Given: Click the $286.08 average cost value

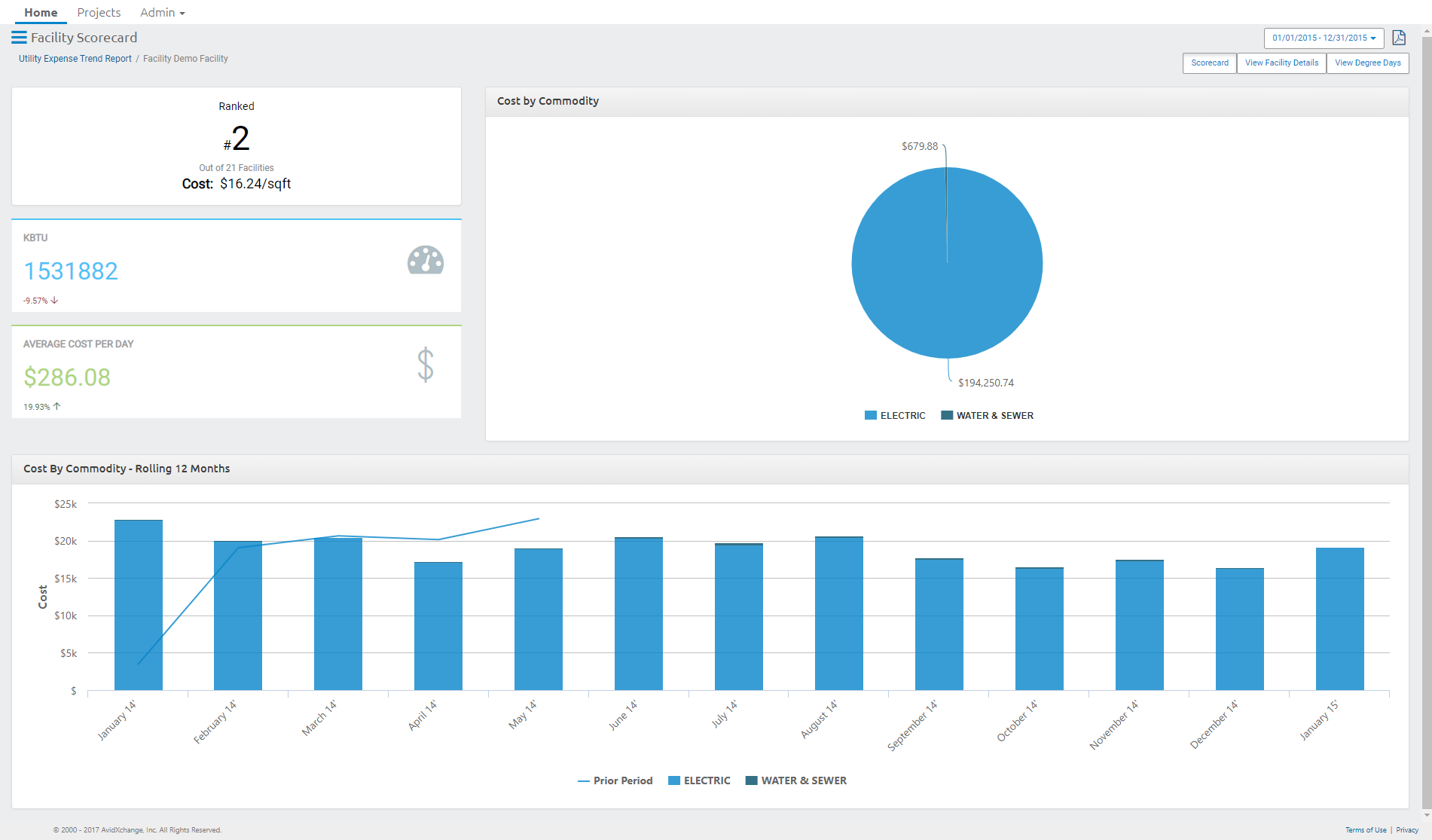Looking at the screenshot, I should click(x=67, y=377).
